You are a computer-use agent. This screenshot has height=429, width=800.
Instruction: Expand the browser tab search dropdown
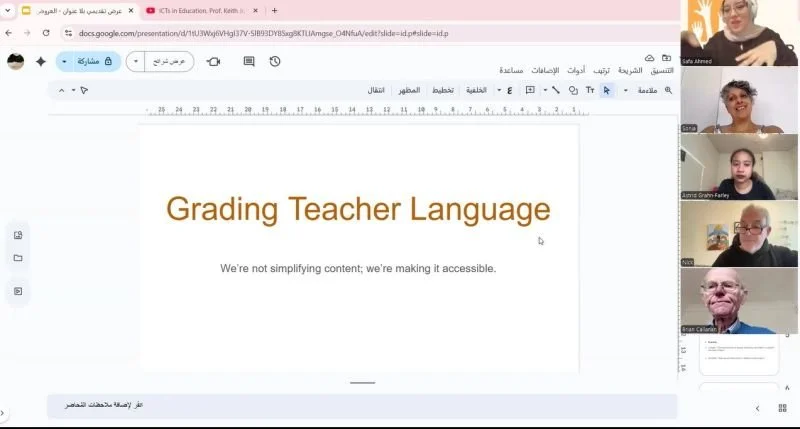tap(8, 10)
